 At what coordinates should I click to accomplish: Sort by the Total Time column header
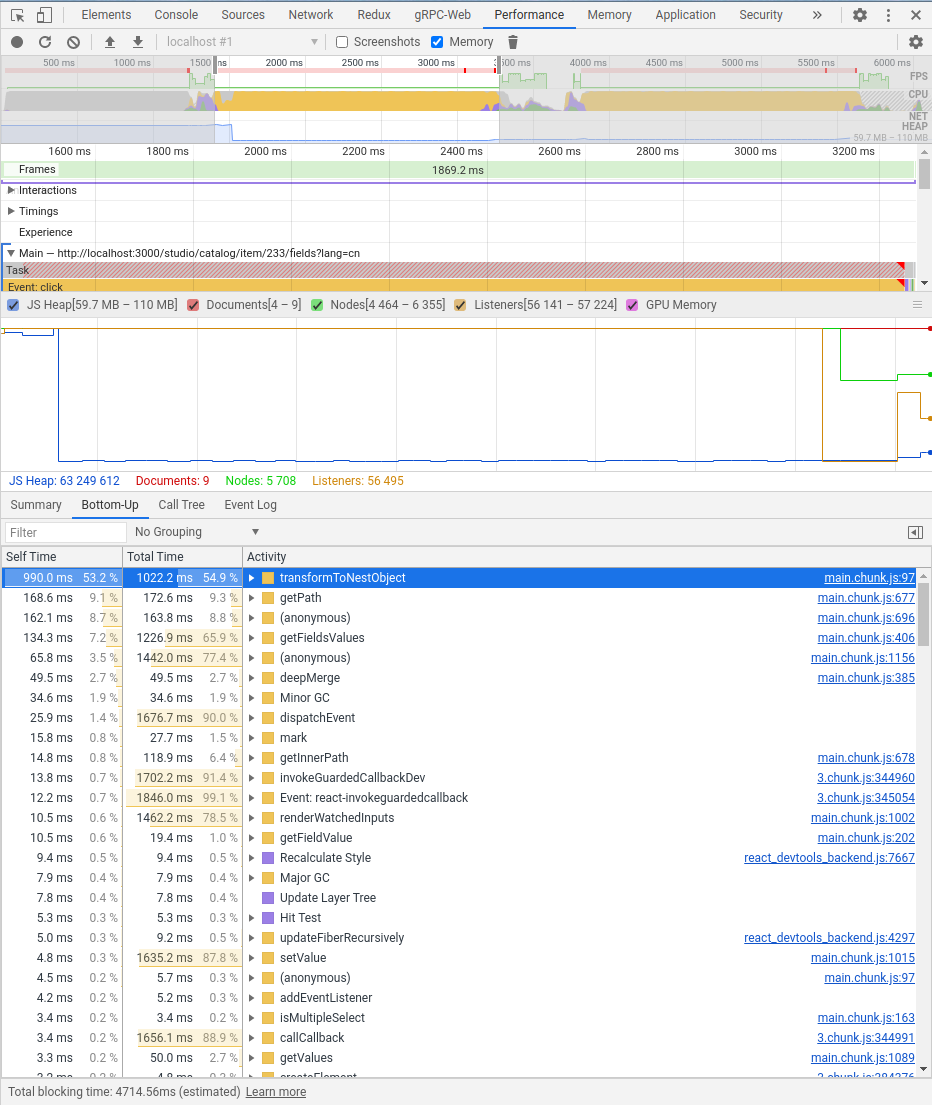click(182, 557)
